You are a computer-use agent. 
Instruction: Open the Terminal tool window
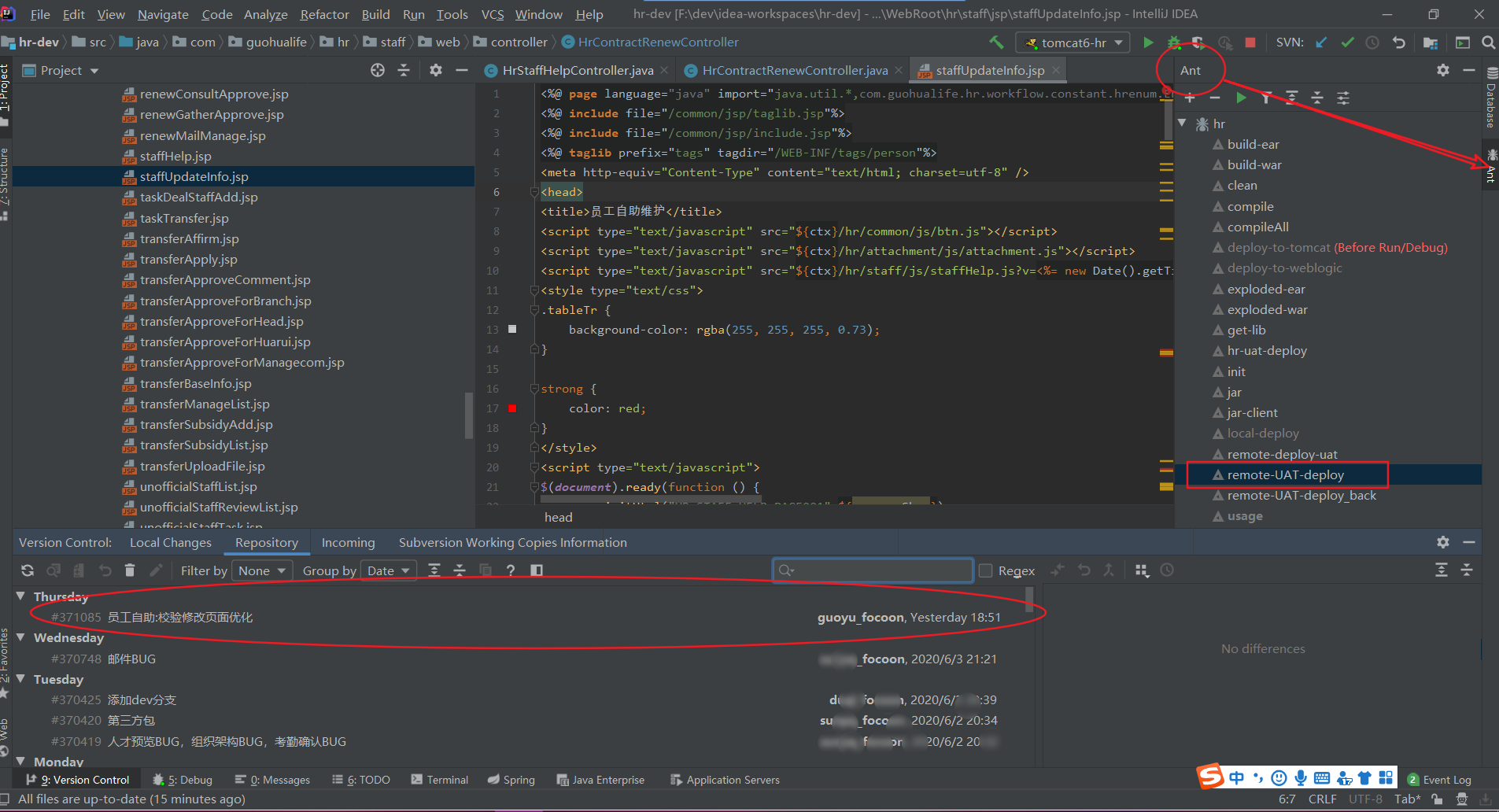click(439, 780)
